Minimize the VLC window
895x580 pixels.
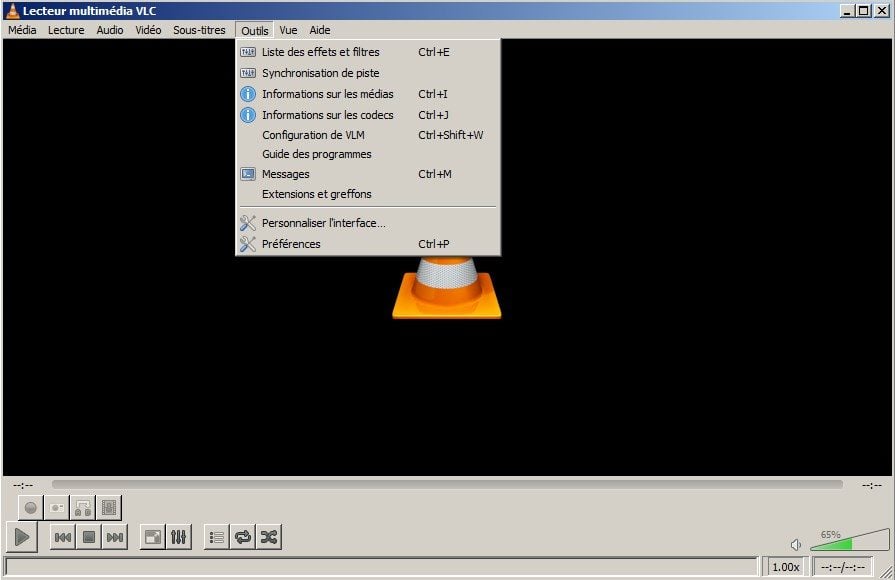pyautogui.click(x=848, y=11)
